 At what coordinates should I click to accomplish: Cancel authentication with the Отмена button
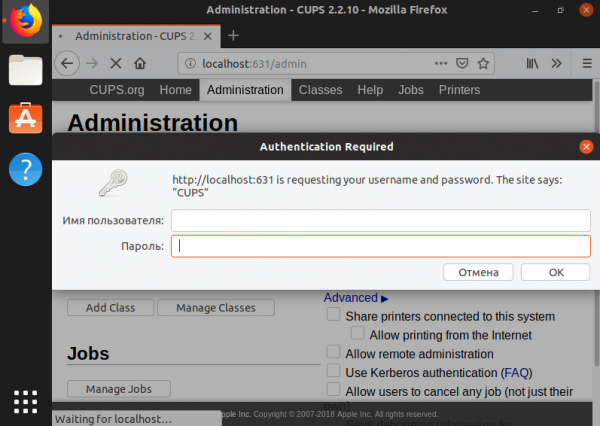click(478, 272)
